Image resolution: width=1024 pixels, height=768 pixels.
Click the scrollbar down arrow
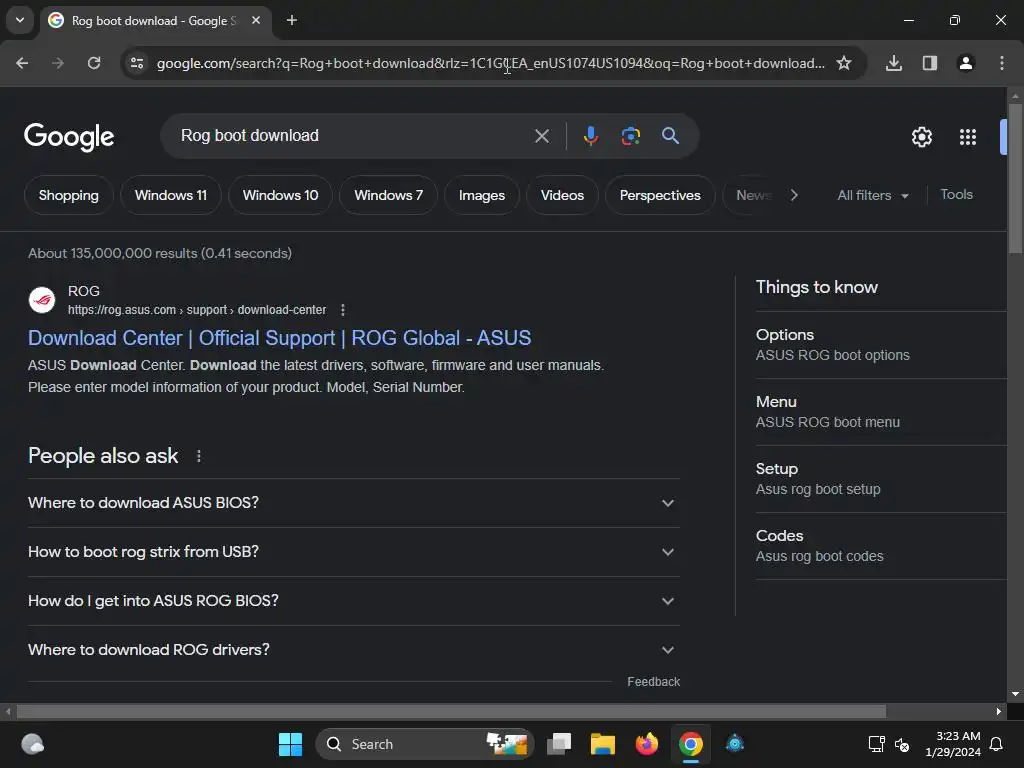1015,694
